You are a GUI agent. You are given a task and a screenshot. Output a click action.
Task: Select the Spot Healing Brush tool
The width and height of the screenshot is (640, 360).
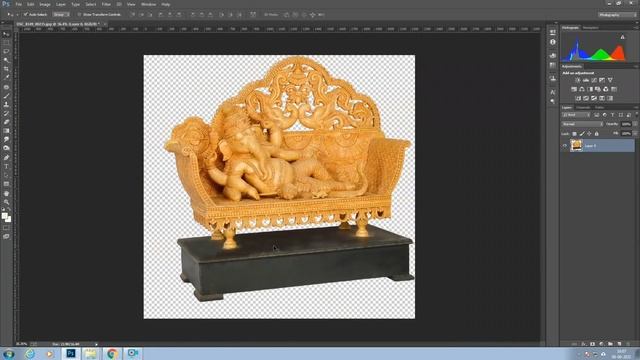[6, 87]
